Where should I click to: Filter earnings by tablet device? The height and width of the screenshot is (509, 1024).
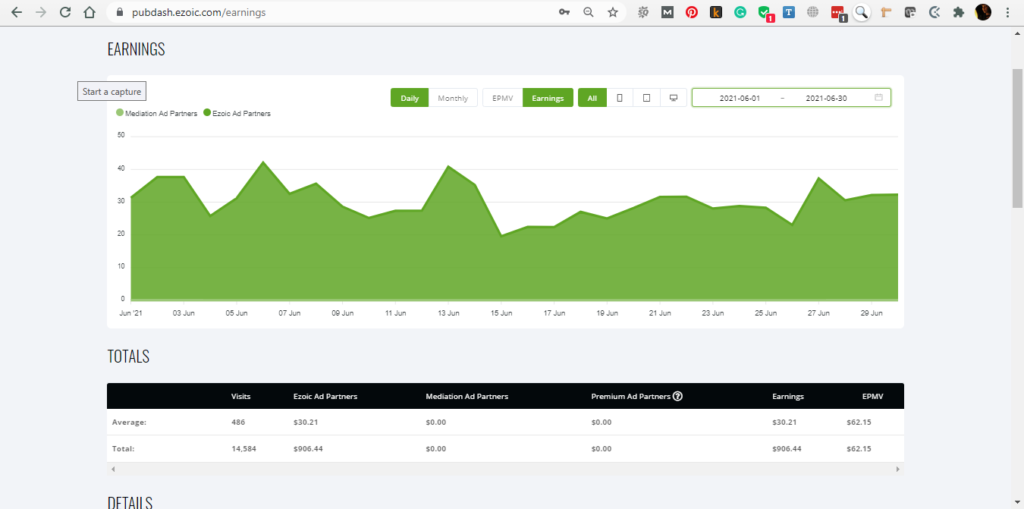coord(647,98)
